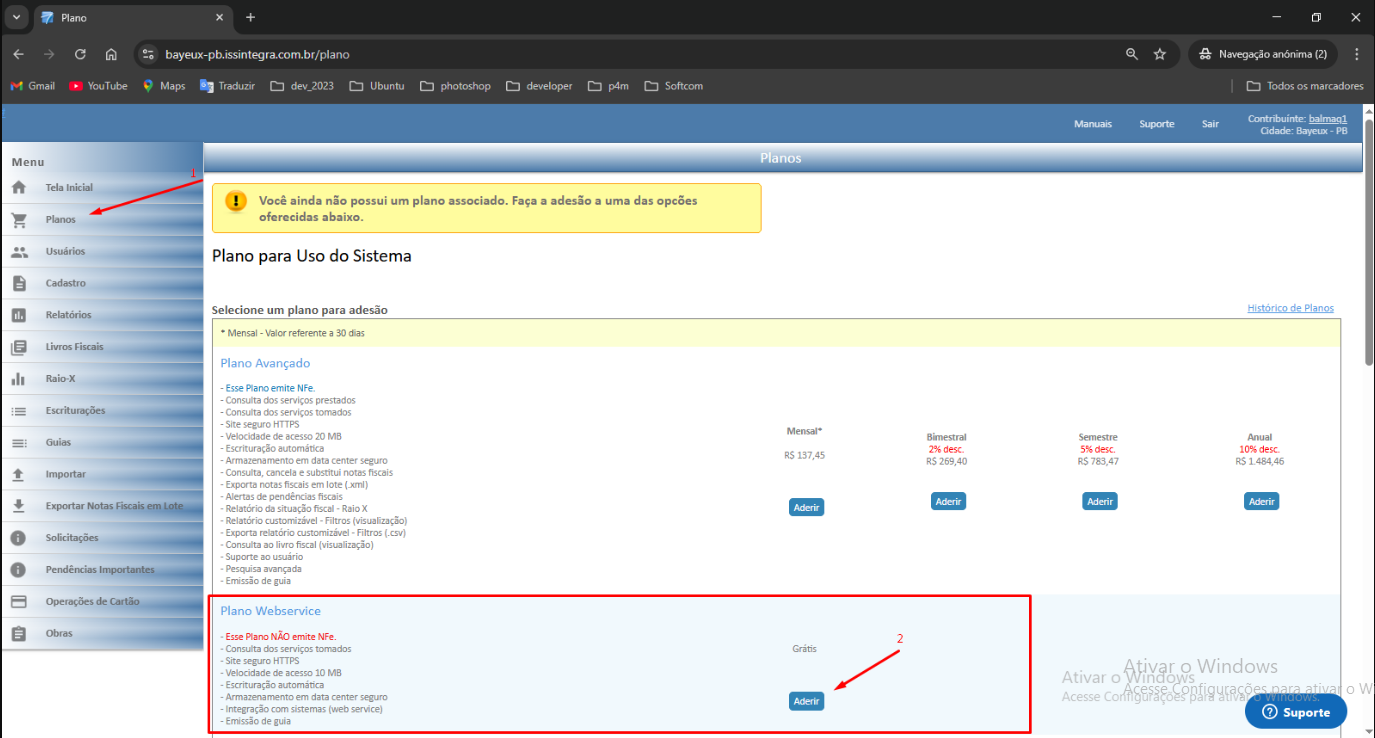Image resolution: width=1375 pixels, height=738 pixels.
Task: Click the Importar upload icon
Action: pos(18,473)
